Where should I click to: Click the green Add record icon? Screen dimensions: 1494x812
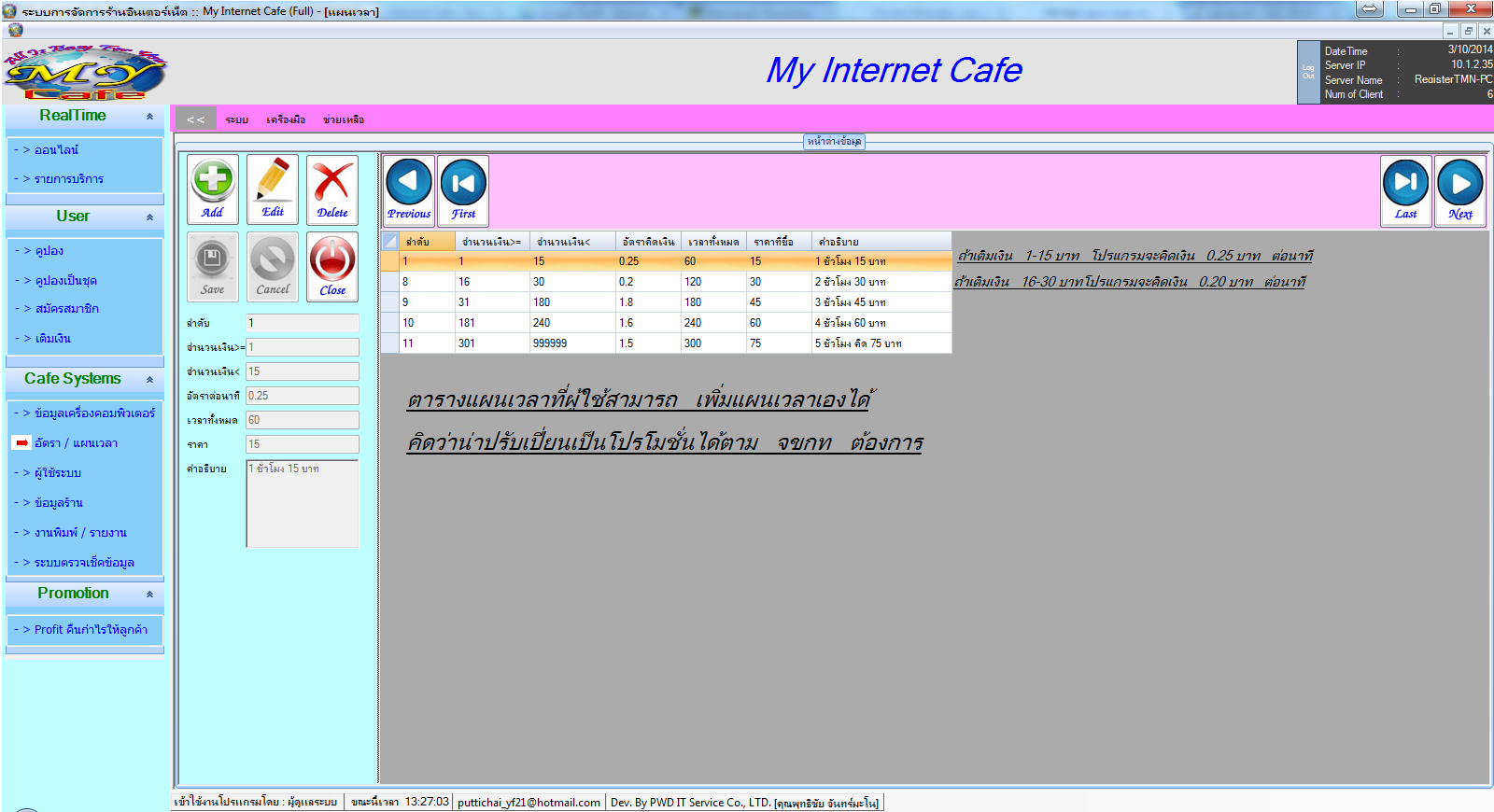[x=213, y=189]
